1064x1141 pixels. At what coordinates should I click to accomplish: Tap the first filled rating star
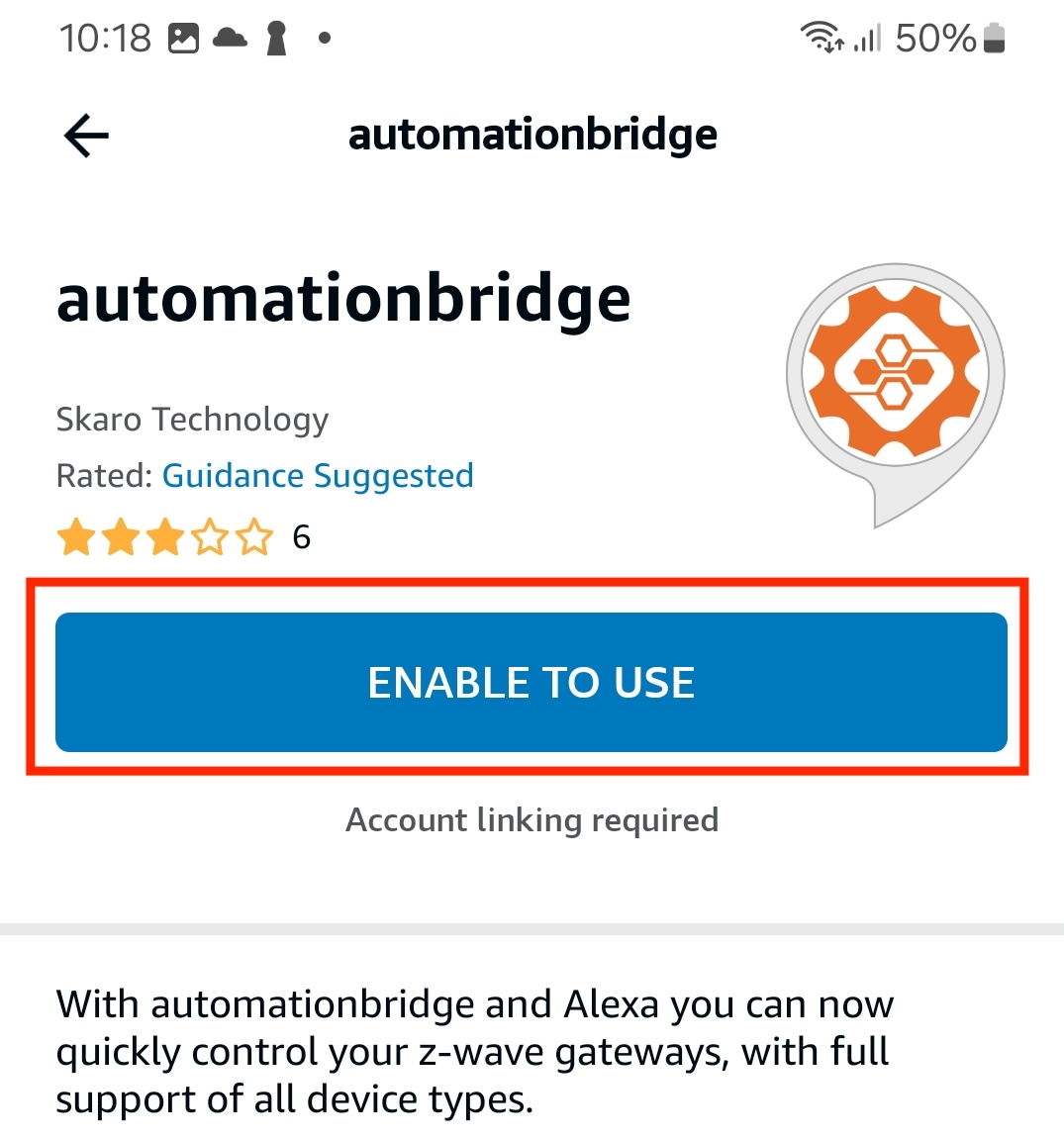click(76, 538)
